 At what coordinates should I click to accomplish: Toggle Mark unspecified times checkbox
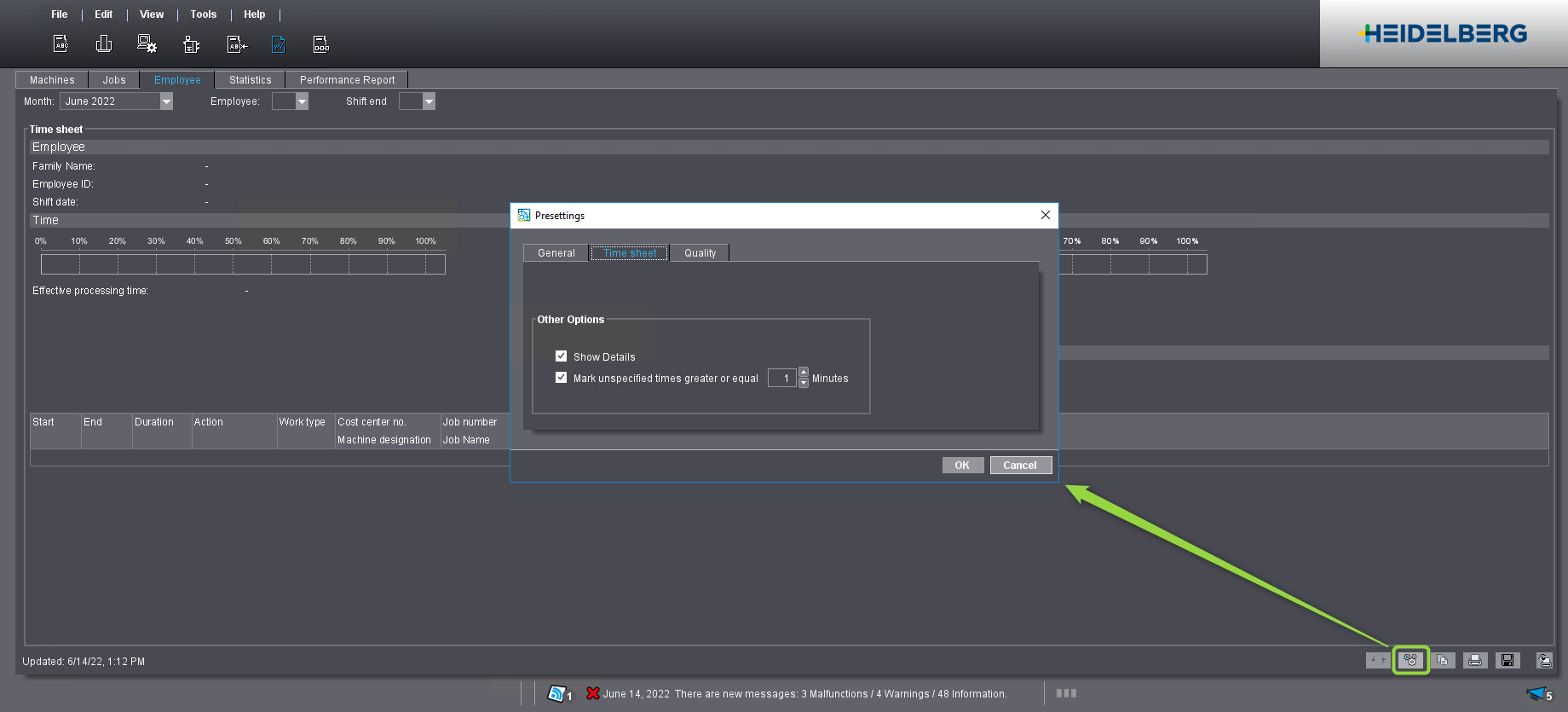[x=561, y=378]
